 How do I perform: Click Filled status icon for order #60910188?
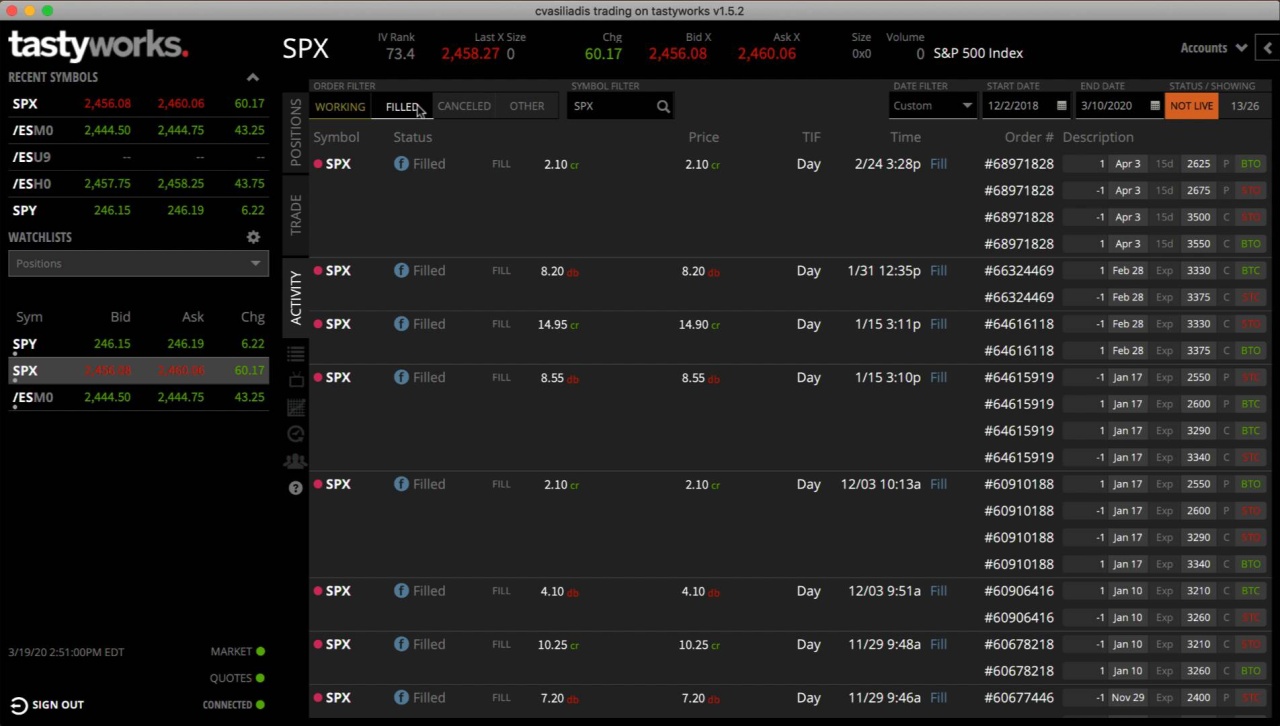tap(401, 484)
